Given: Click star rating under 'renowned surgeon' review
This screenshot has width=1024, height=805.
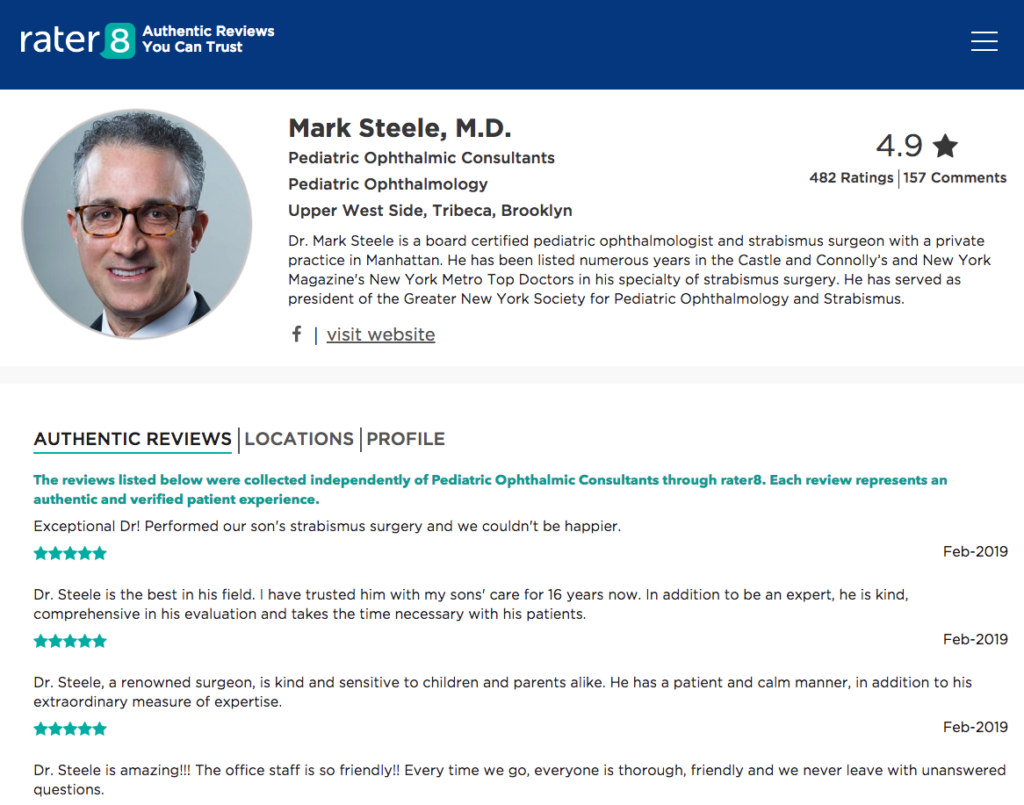Looking at the screenshot, I should pyautogui.click(x=70, y=729).
